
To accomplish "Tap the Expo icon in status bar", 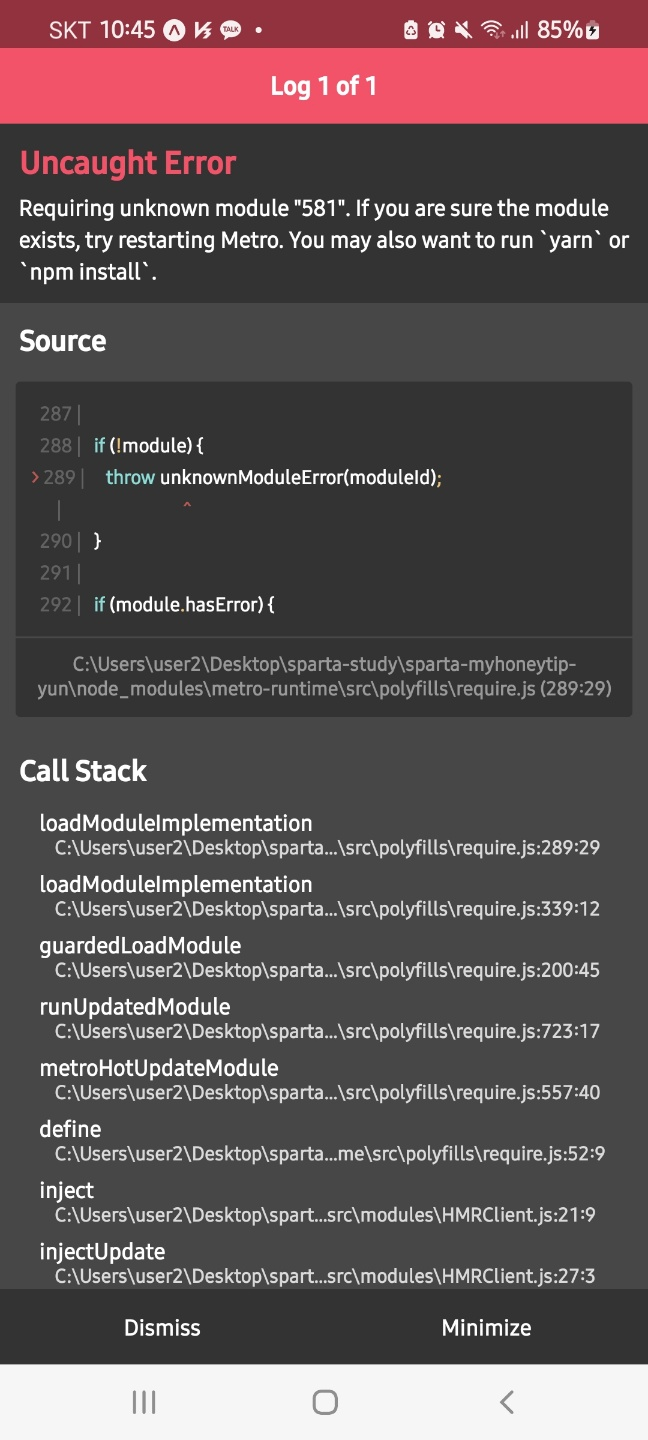I will (174, 30).
